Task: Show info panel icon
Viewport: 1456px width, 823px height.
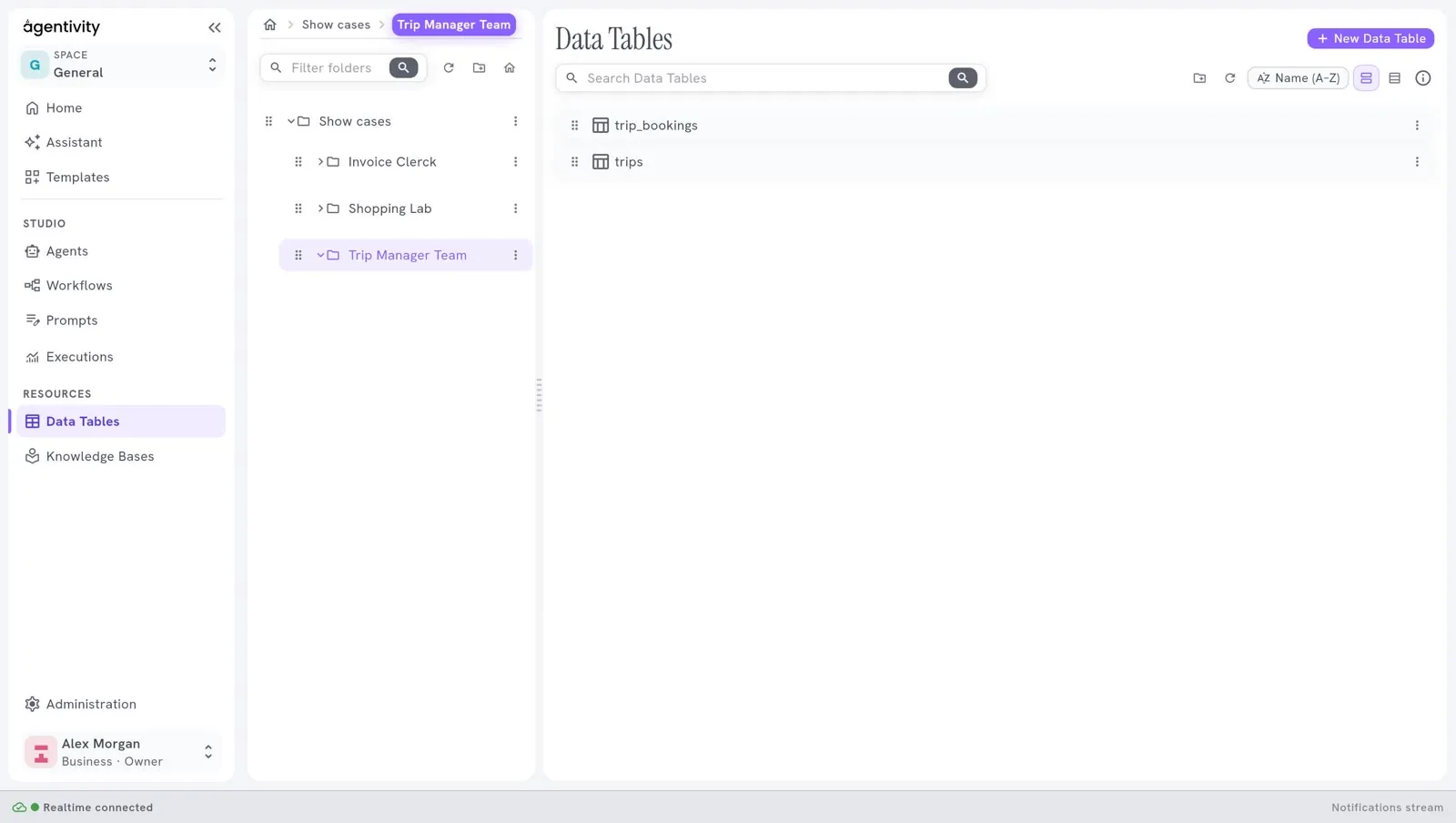Action: pyautogui.click(x=1423, y=78)
